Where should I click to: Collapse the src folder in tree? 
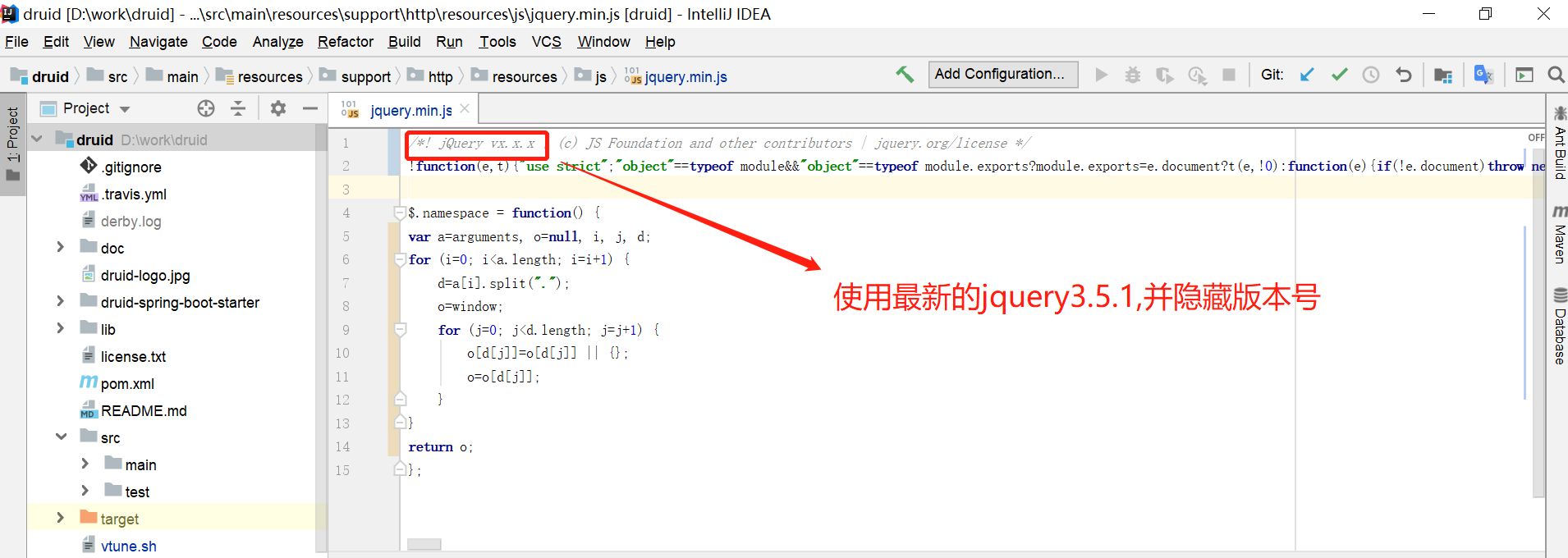[61, 437]
